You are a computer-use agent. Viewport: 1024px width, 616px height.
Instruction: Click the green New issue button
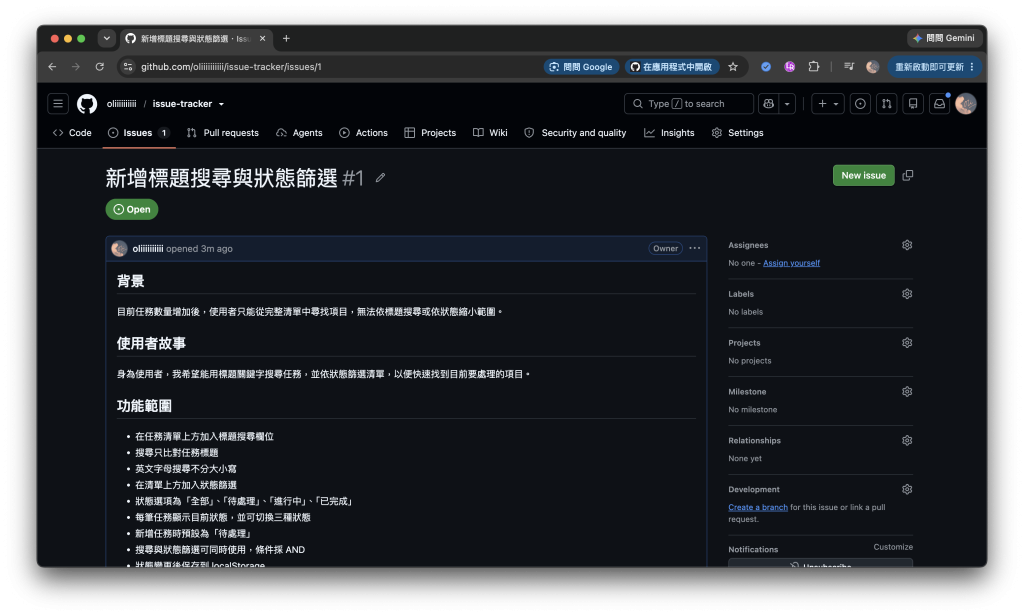point(863,175)
